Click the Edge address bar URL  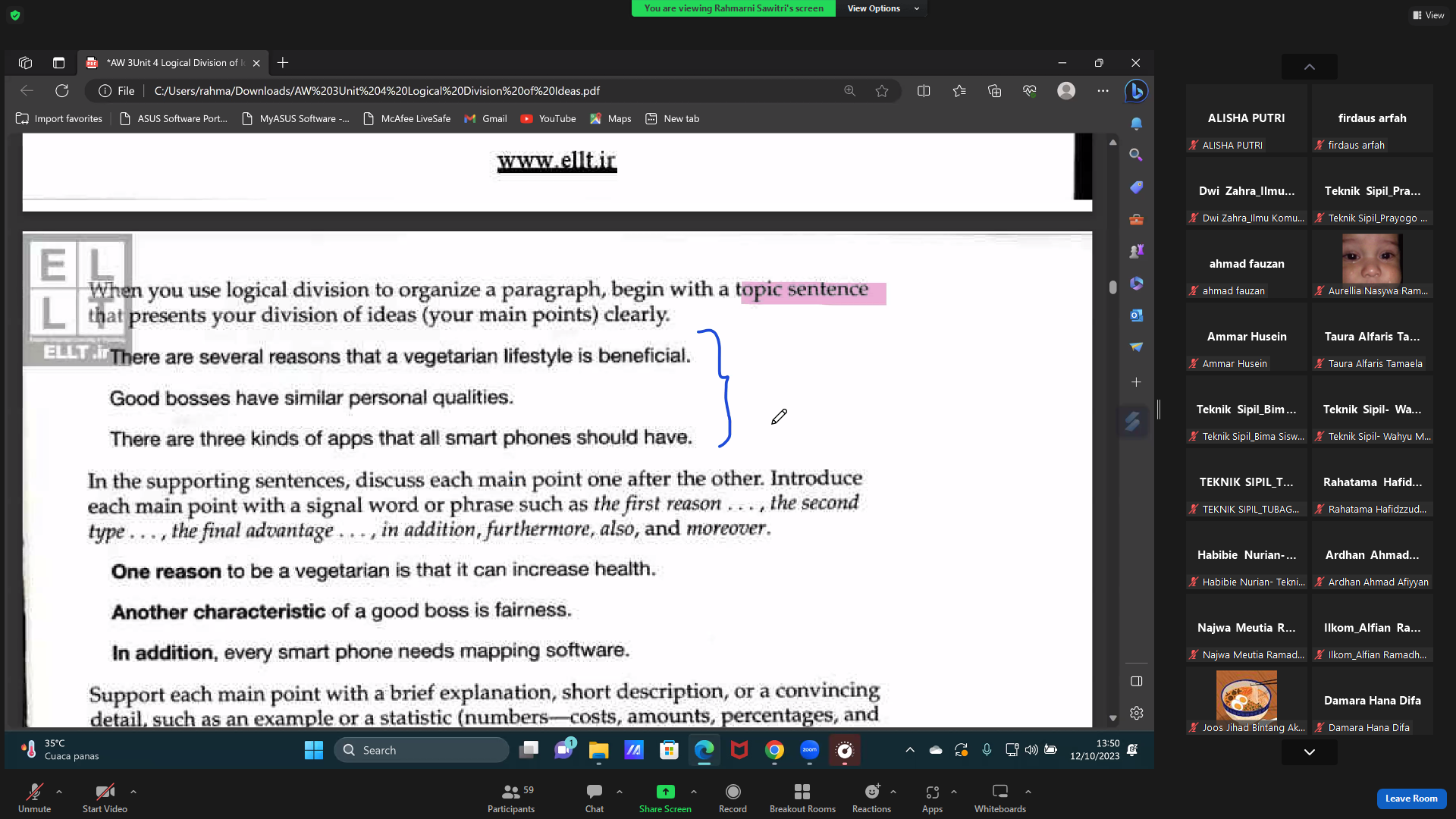click(x=377, y=91)
